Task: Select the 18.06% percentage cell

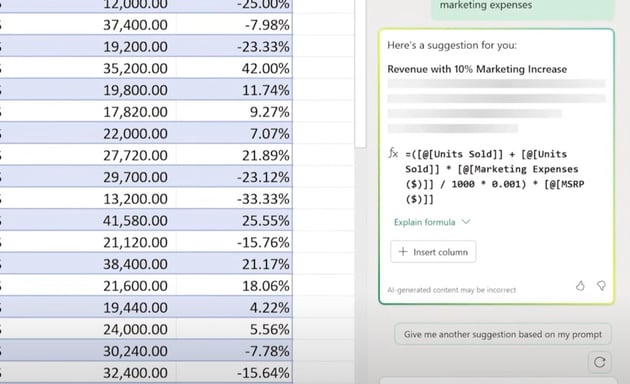Action: pos(234,286)
